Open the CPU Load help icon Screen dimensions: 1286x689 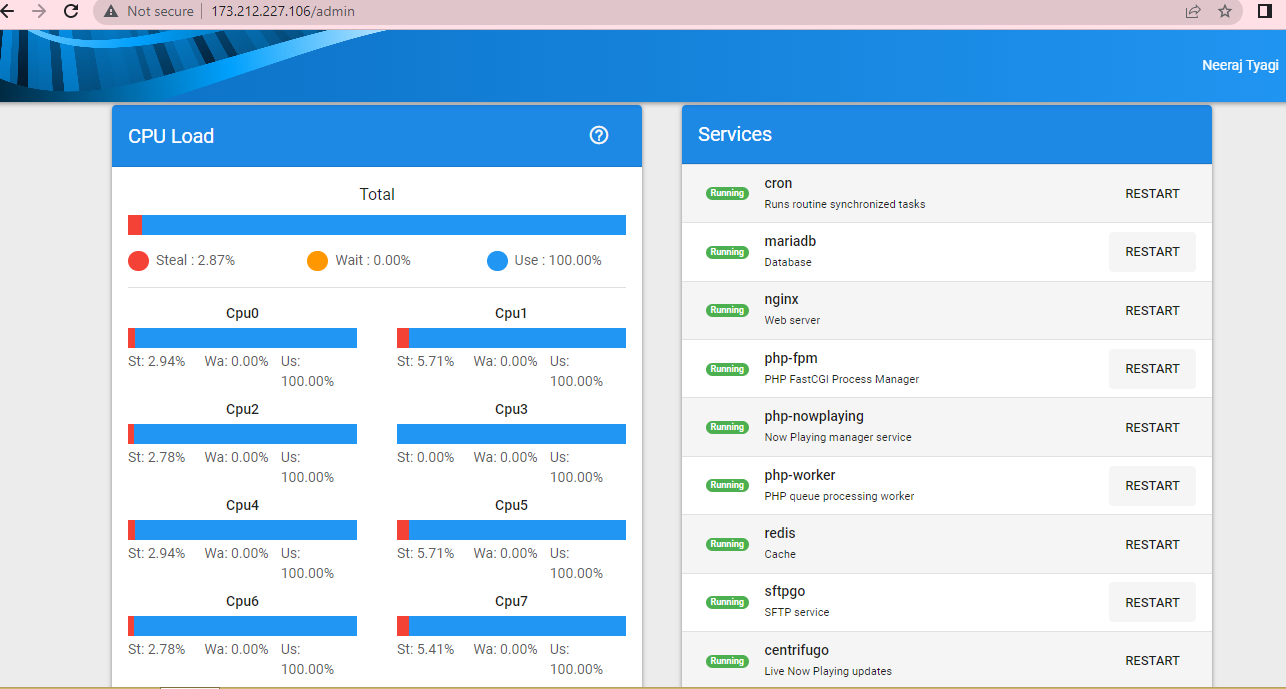[598, 134]
